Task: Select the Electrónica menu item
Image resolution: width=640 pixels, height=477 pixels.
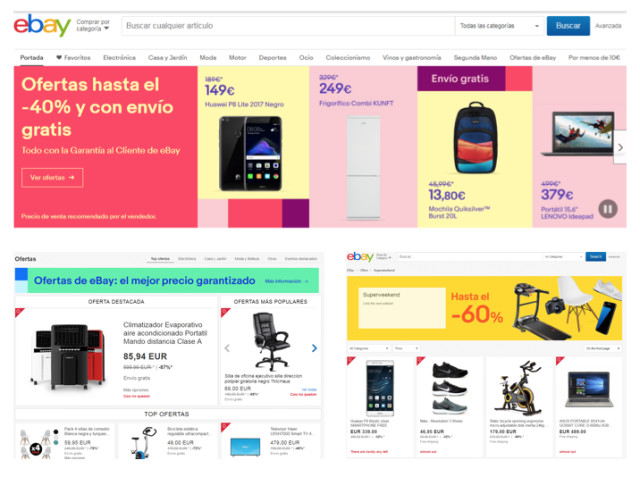Action: click(x=119, y=58)
